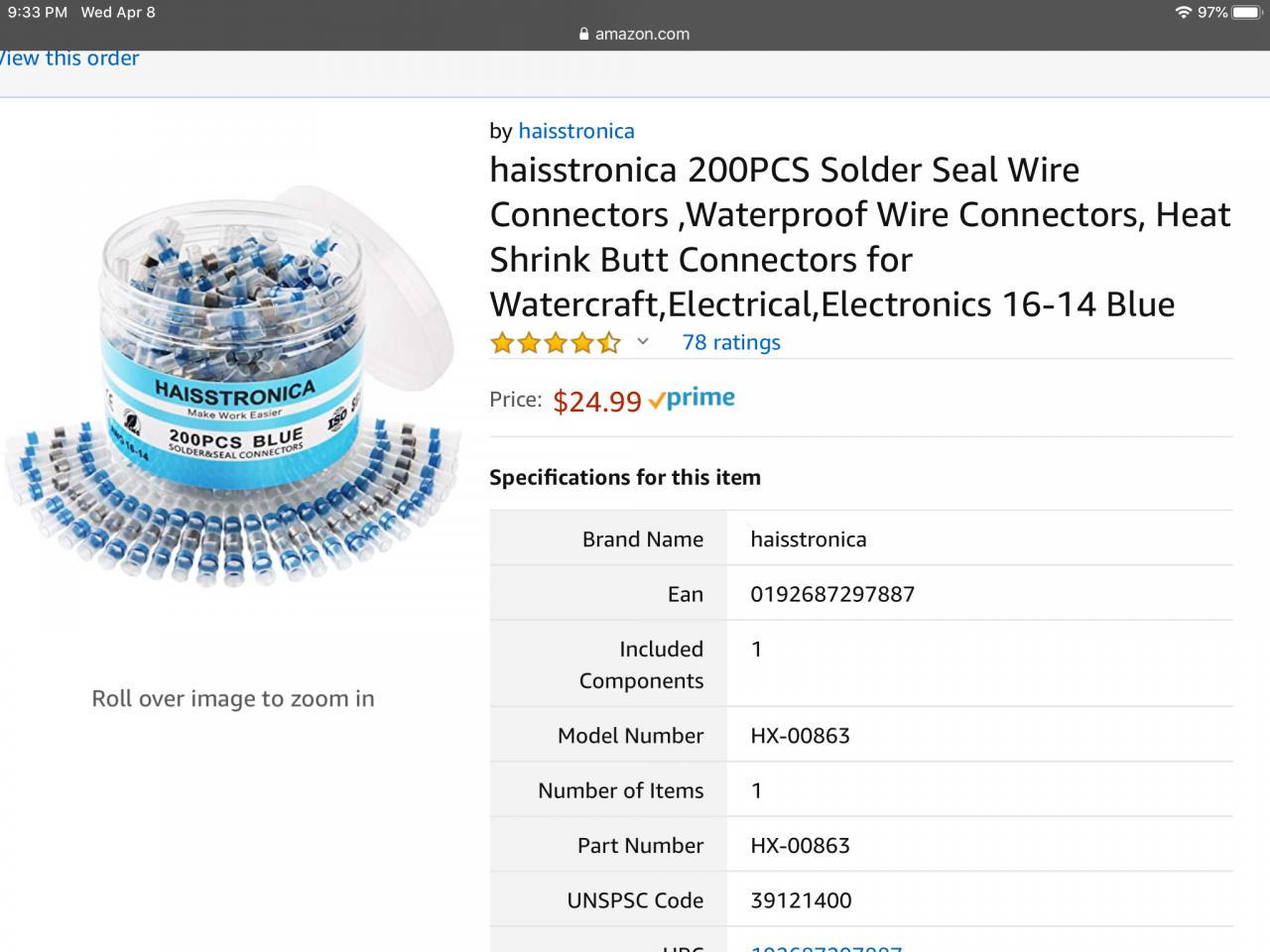This screenshot has width=1270, height=952.
Task: Select the haisstronica value in specifications table
Action: [809, 539]
